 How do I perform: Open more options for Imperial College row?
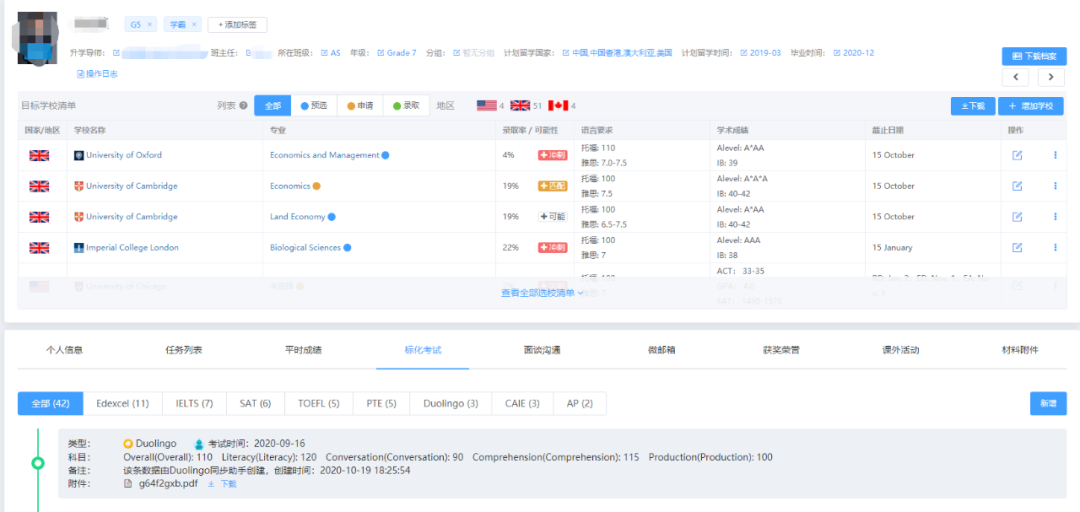click(x=1055, y=247)
